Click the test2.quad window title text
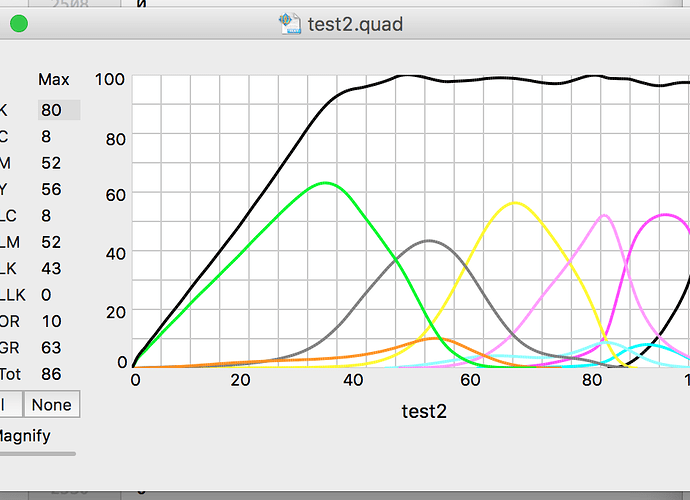The width and height of the screenshot is (690, 500). click(356, 22)
